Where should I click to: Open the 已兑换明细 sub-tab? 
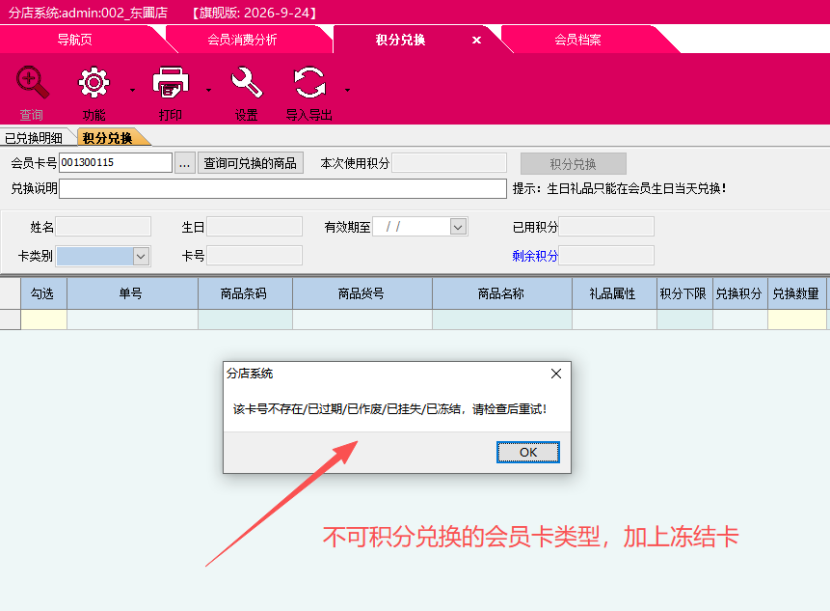[34, 138]
